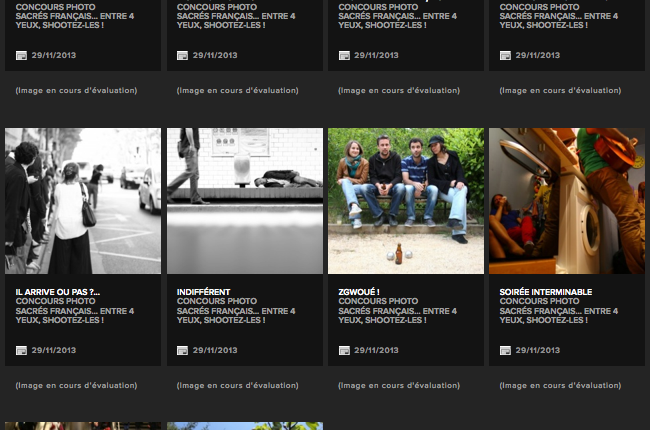Open the 'INDIFFÉRENT' title link
The height and width of the screenshot is (430, 650).
(204, 292)
